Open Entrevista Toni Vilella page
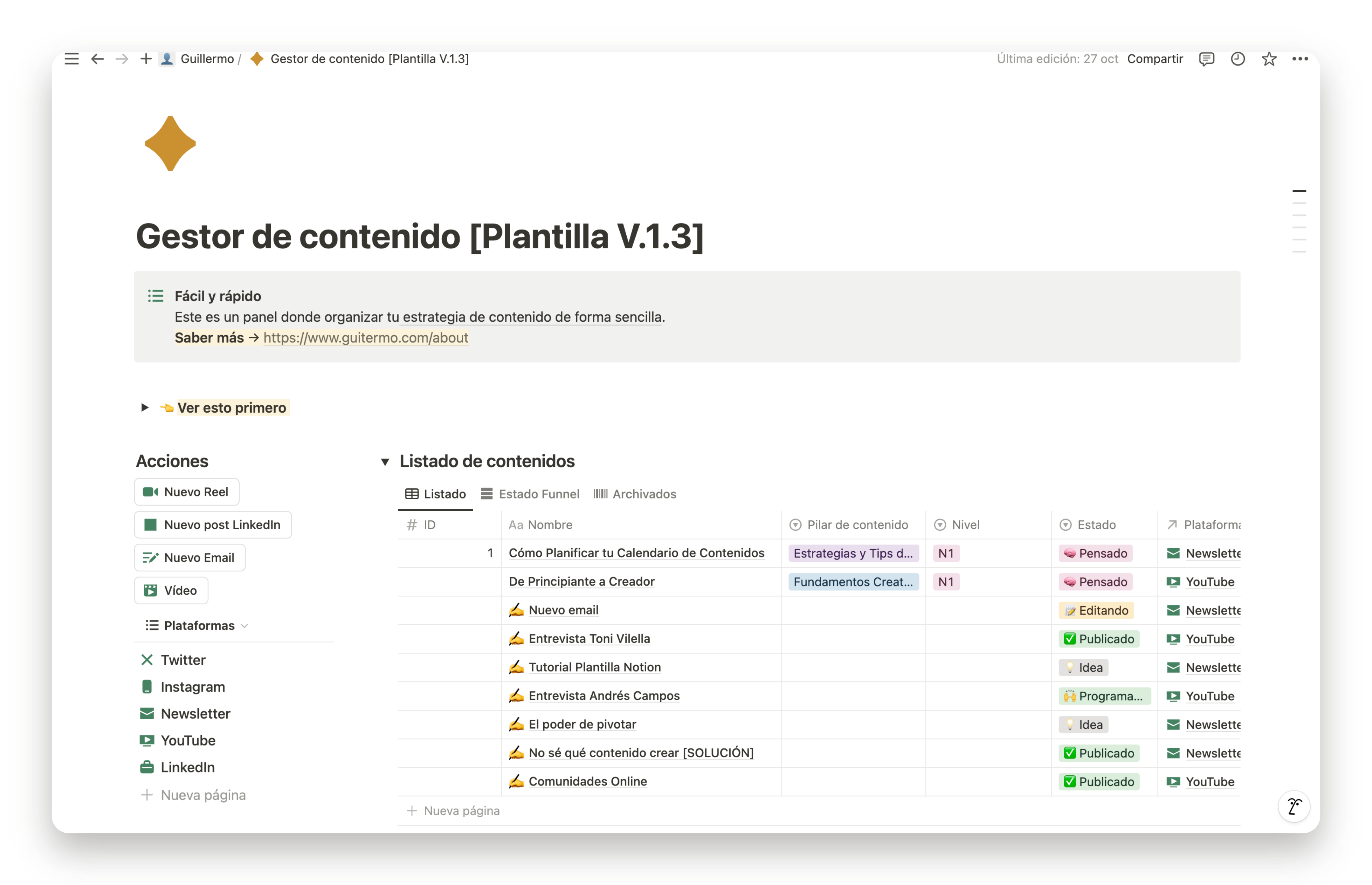The height and width of the screenshot is (885, 1372). point(589,639)
